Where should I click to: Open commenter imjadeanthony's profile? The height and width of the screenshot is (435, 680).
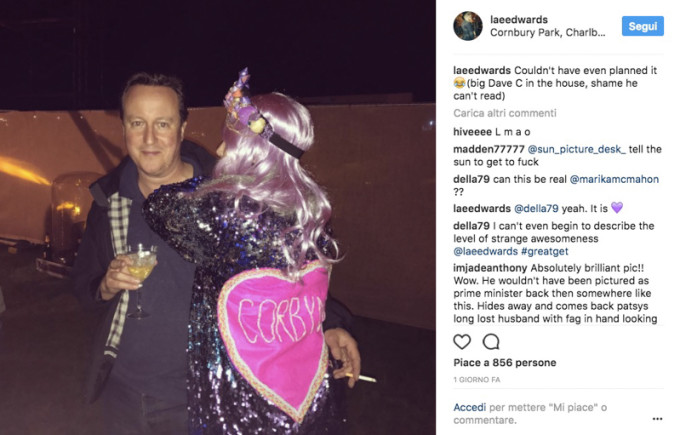(490, 268)
